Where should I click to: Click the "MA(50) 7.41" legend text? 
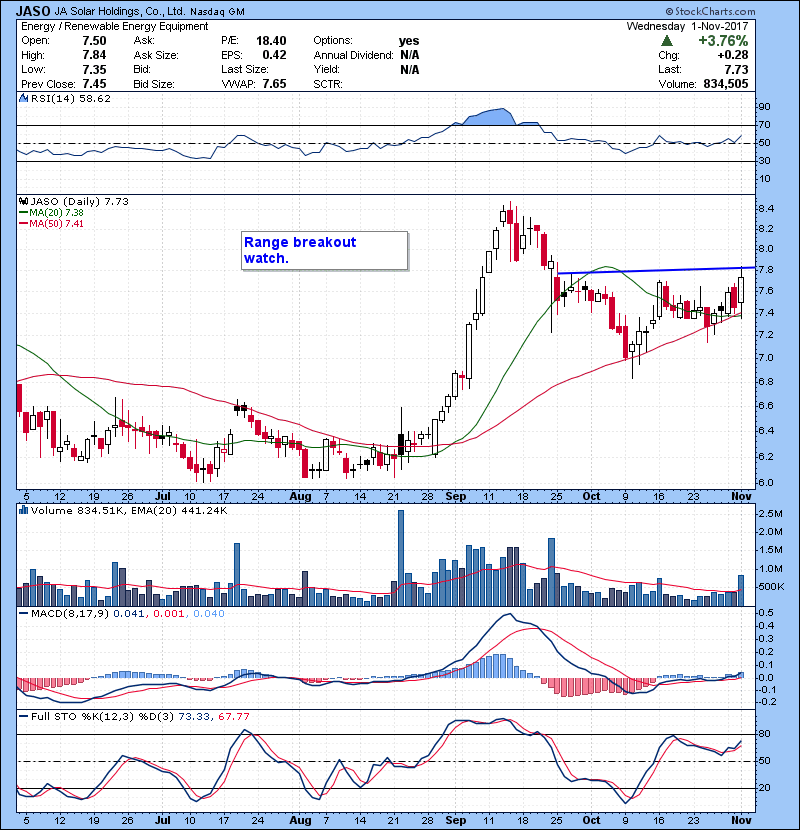coord(57,224)
